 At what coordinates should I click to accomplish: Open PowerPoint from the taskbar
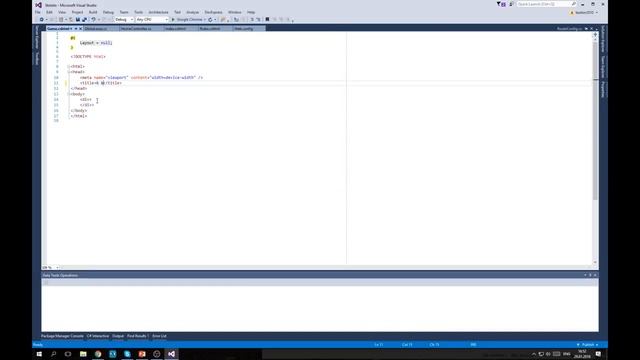coord(142,354)
